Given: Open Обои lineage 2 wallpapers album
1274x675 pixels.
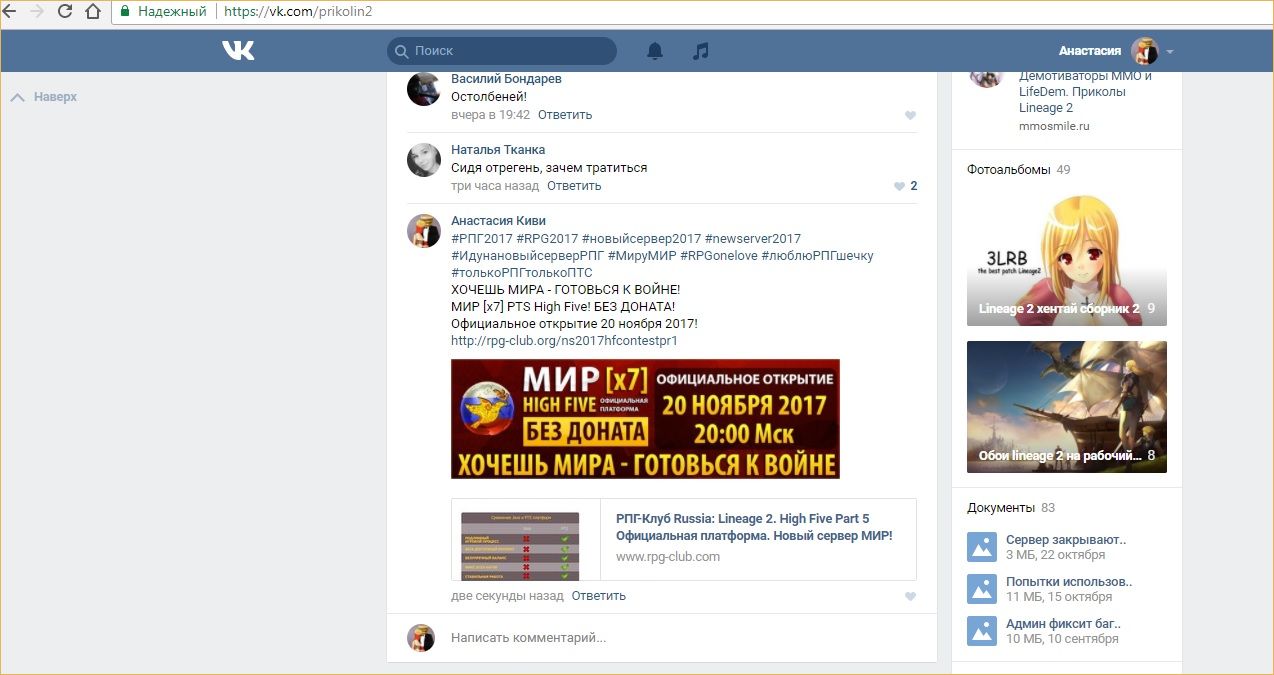Looking at the screenshot, I should point(1067,407).
